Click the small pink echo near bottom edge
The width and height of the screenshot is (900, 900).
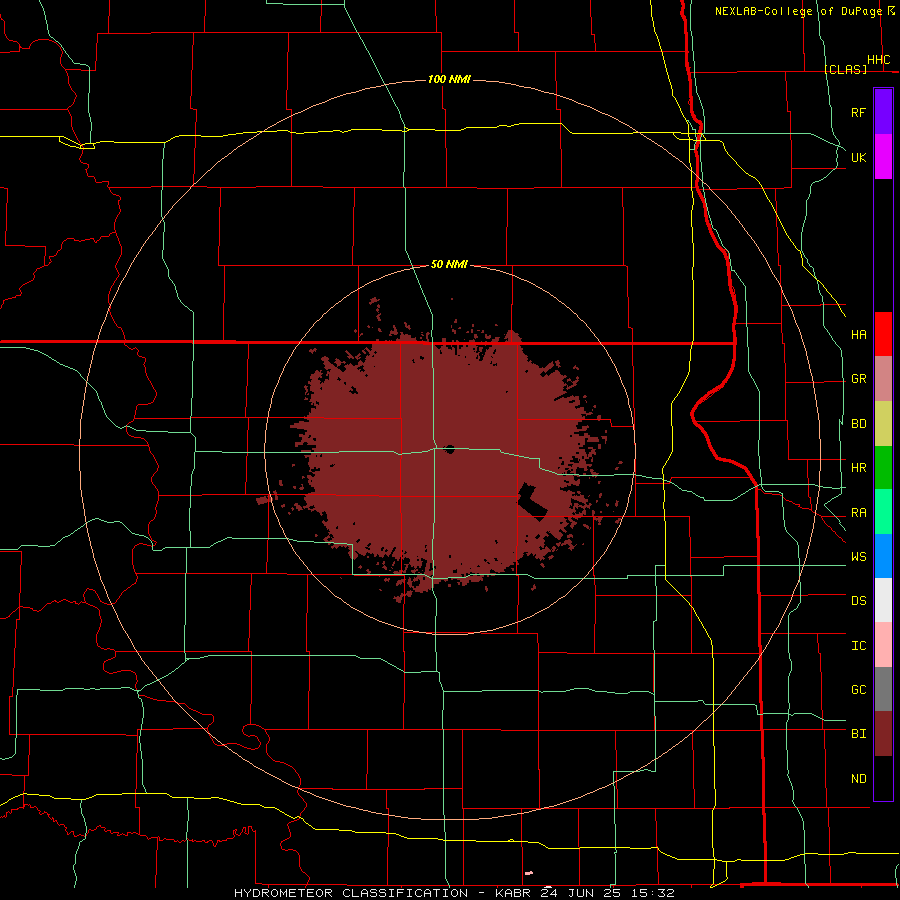click(529, 874)
